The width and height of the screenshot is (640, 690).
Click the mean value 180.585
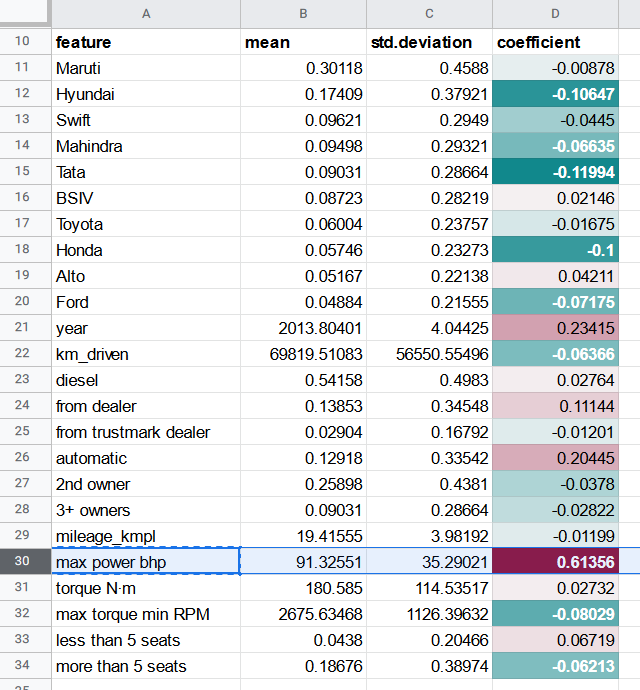tap(303, 587)
